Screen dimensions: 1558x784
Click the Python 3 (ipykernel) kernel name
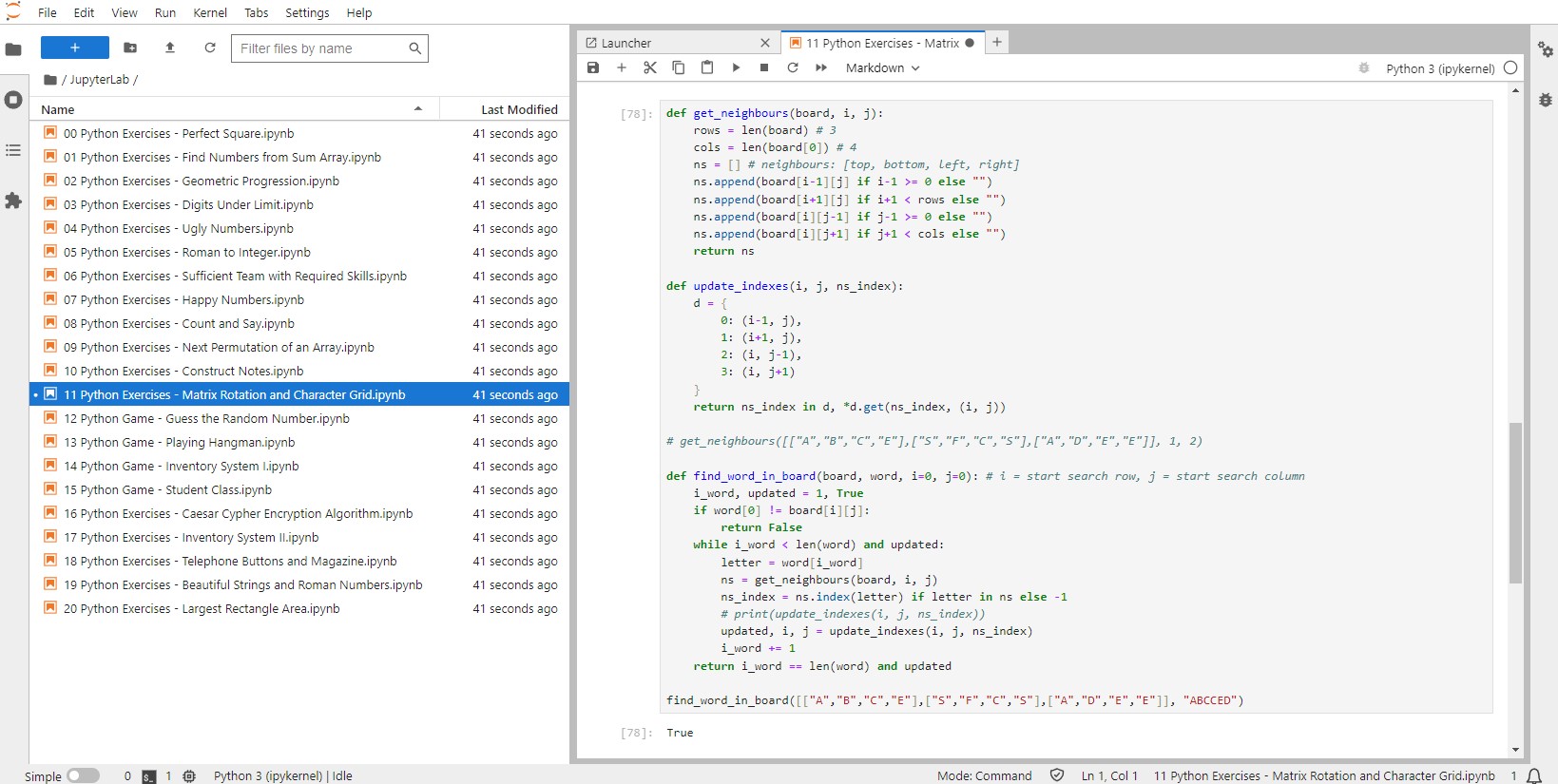point(1440,68)
